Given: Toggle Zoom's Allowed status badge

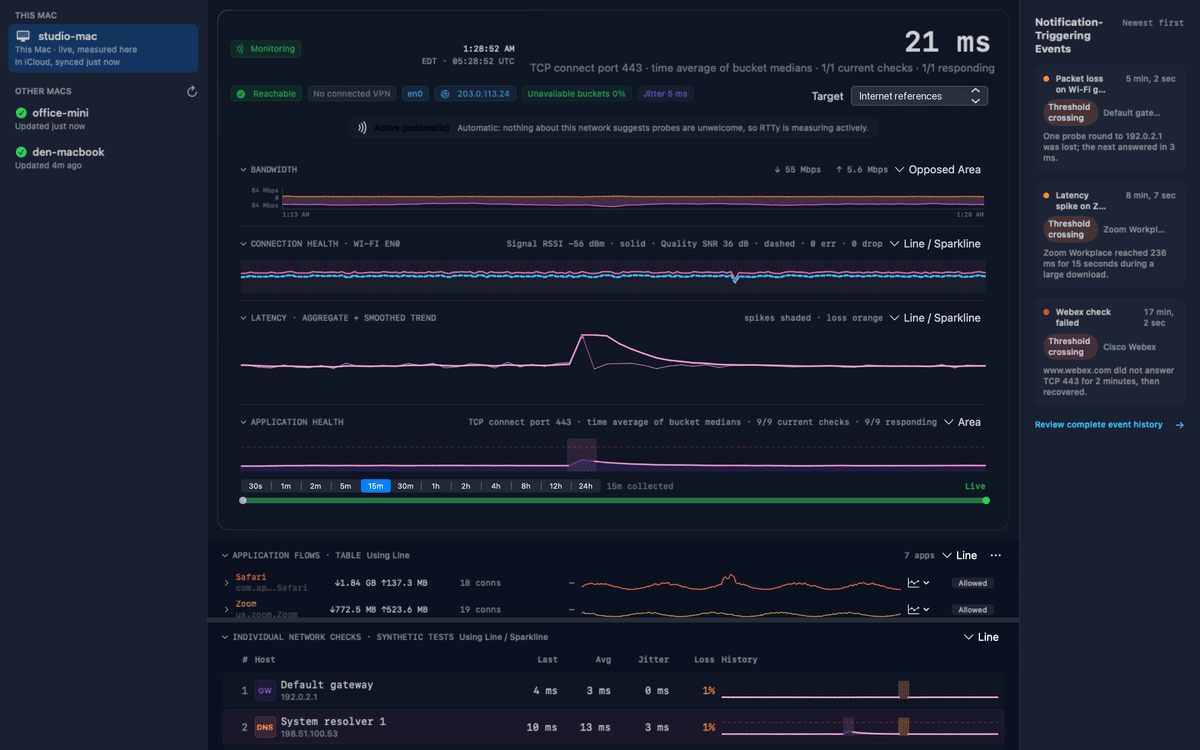Looking at the screenshot, I should pos(973,609).
